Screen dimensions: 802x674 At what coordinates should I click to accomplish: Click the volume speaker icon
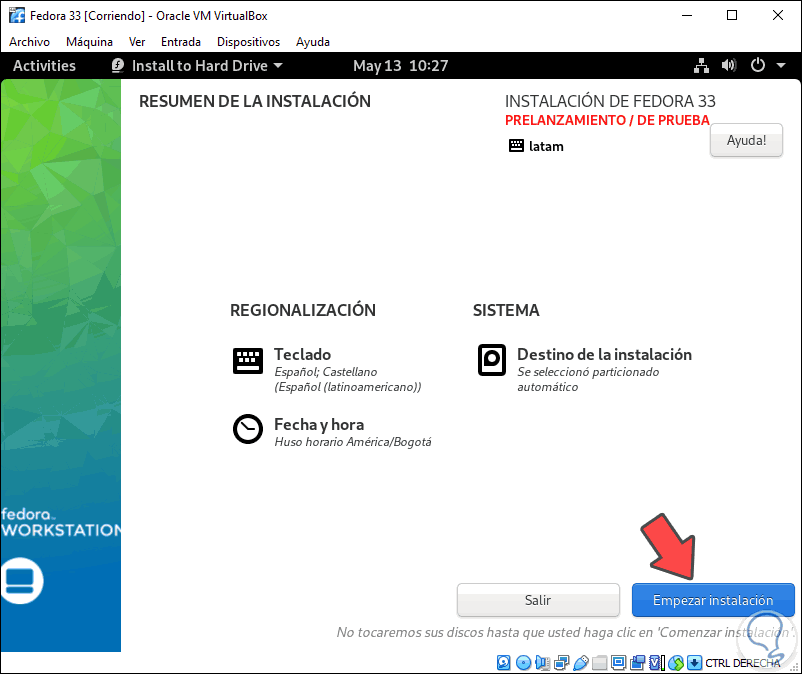[x=729, y=65]
